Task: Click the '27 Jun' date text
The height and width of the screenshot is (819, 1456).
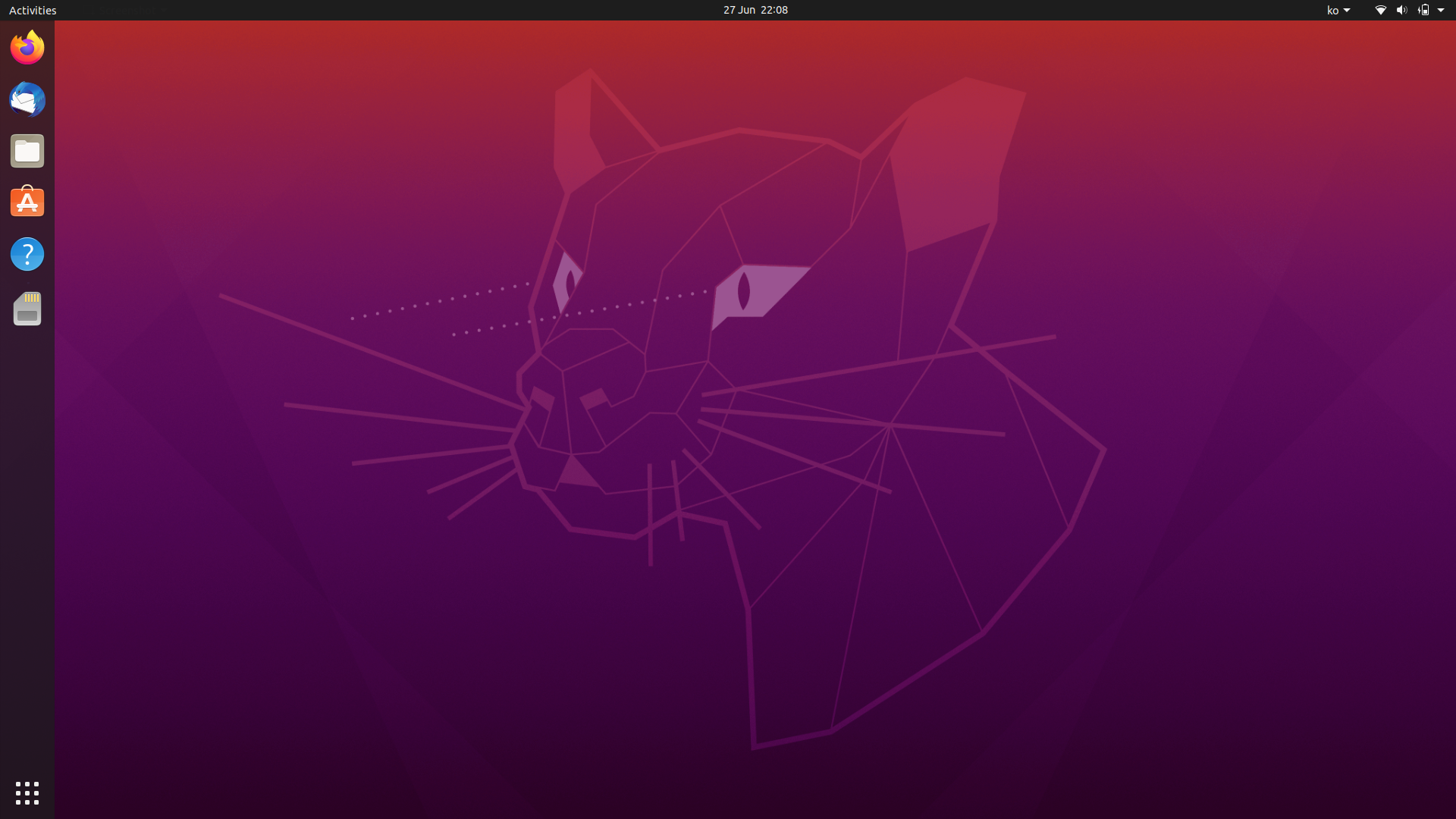Action: (x=739, y=10)
